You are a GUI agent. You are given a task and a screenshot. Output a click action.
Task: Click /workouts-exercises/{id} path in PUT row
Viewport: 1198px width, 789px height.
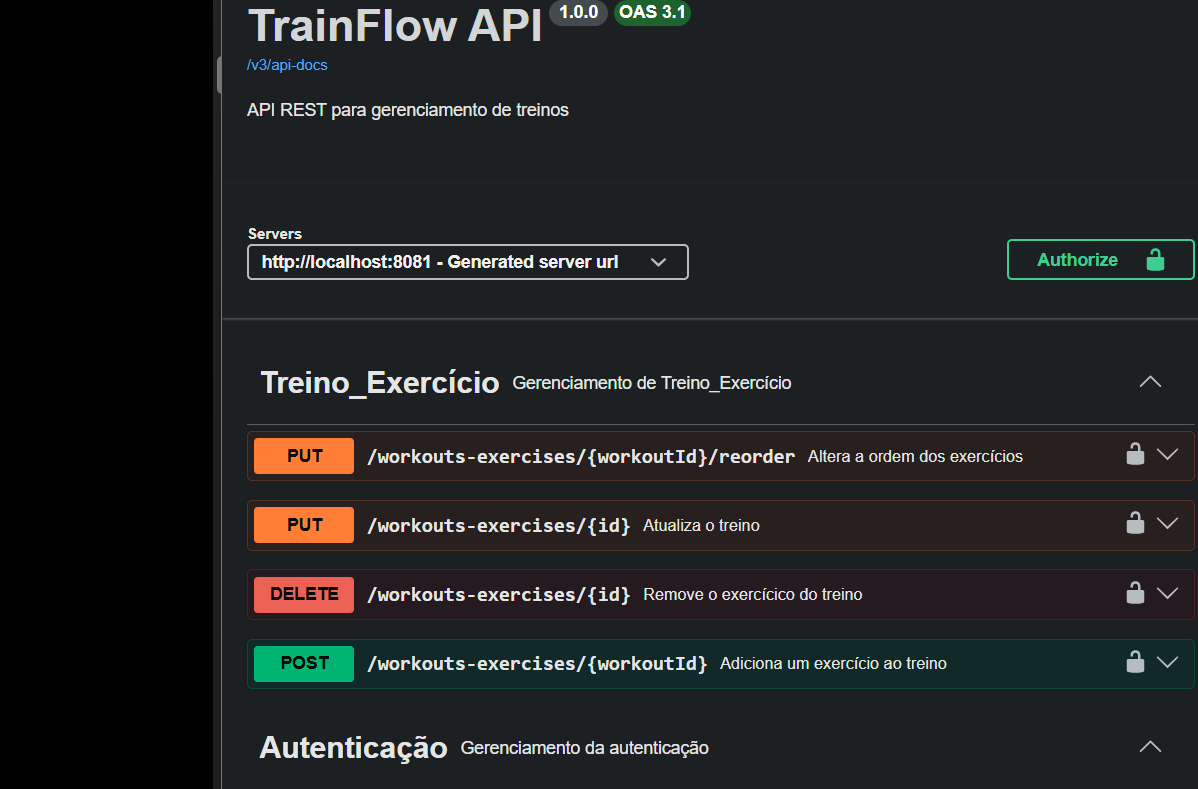click(499, 525)
